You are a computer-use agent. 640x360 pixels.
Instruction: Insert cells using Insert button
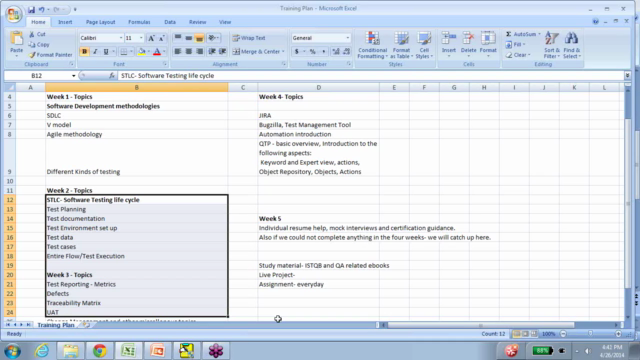[449, 44]
